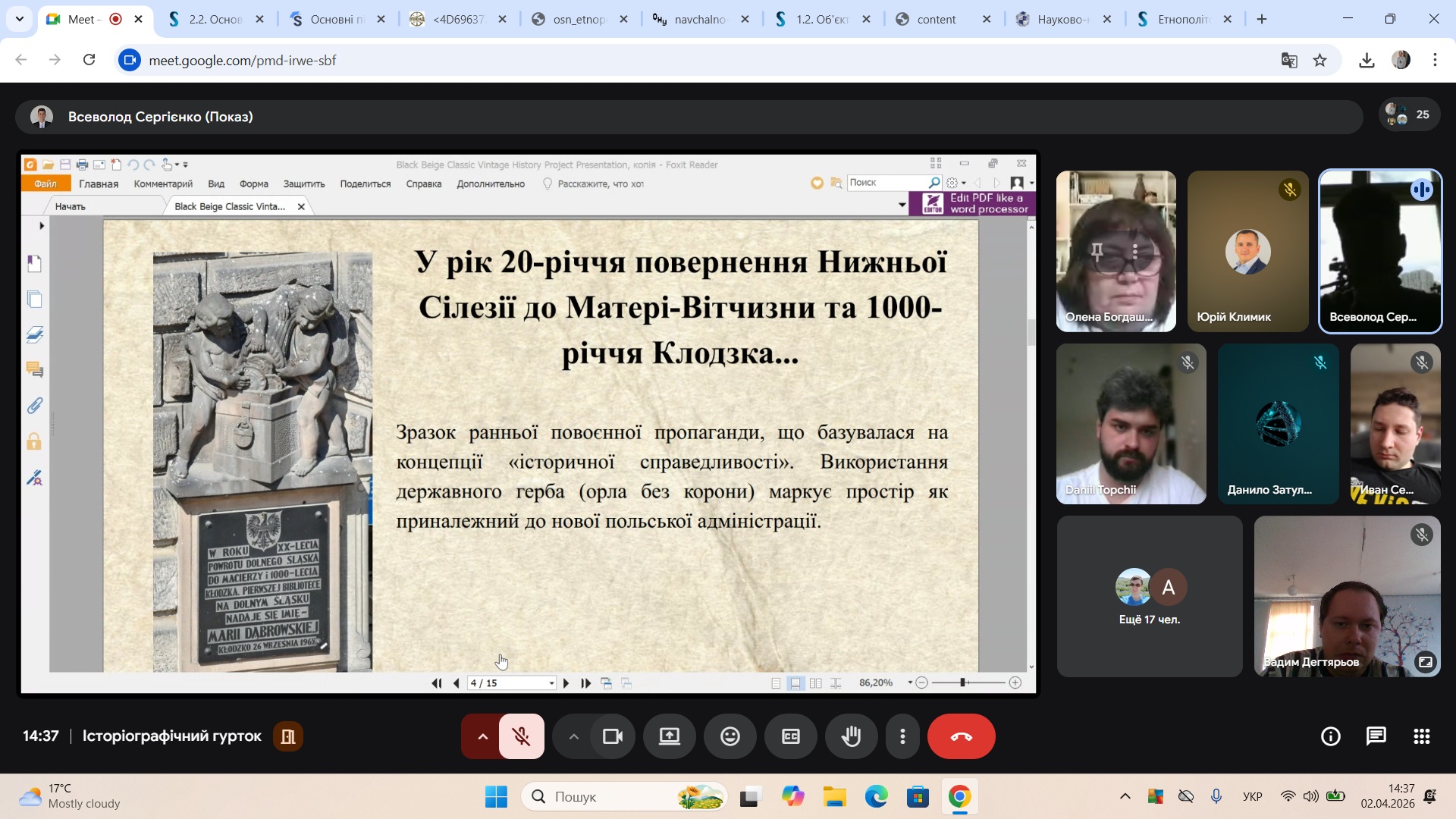Expand video settings arrow
This screenshot has height=819, width=1456.
[573, 736]
